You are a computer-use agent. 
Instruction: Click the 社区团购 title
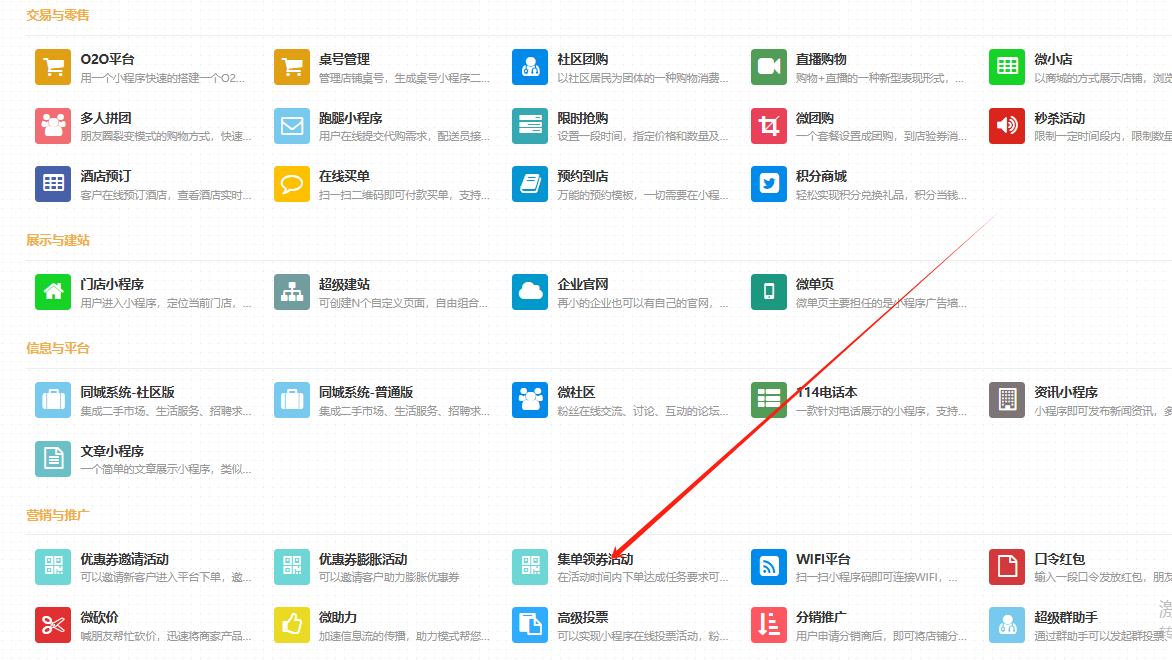pyautogui.click(x=582, y=59)
